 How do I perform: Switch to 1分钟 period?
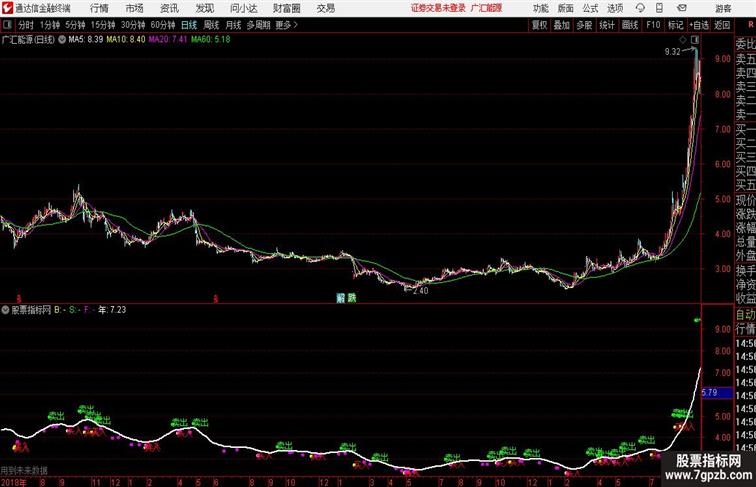pyautogui.click(x=50, y=25)
